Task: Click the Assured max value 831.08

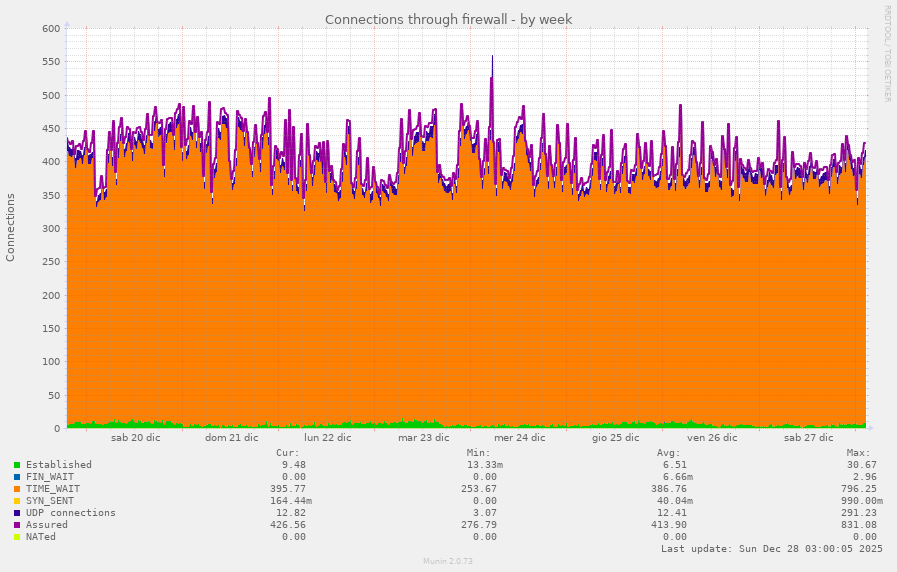Action: click(x=859, y=525)
